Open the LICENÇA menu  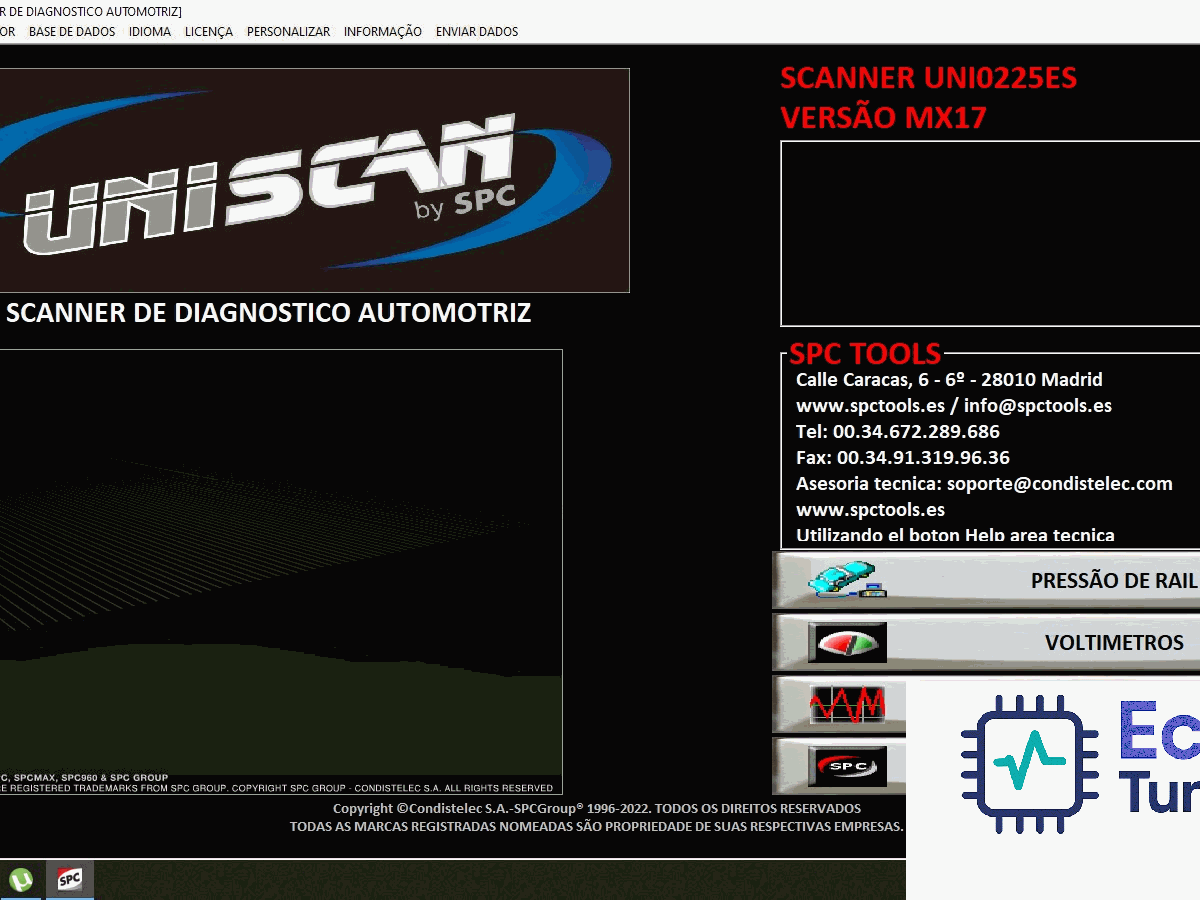point(207,31)
